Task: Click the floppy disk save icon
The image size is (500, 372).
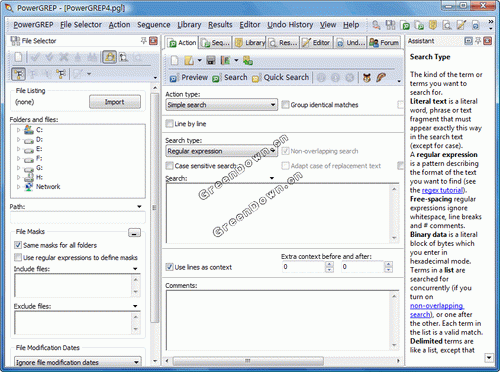Action: (x=211, y=60)
